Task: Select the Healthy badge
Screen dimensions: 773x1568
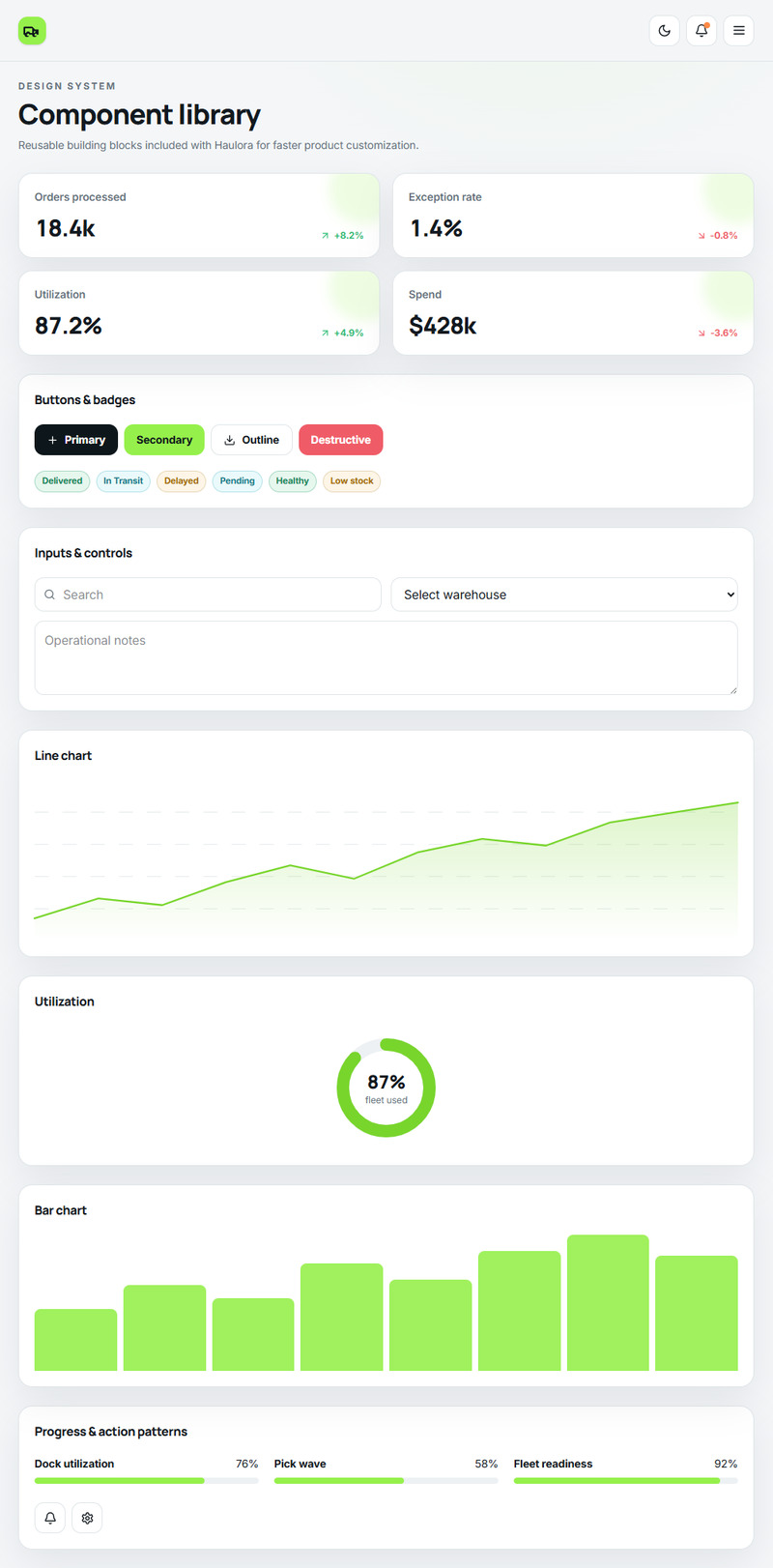Action: tap(293, 480)
